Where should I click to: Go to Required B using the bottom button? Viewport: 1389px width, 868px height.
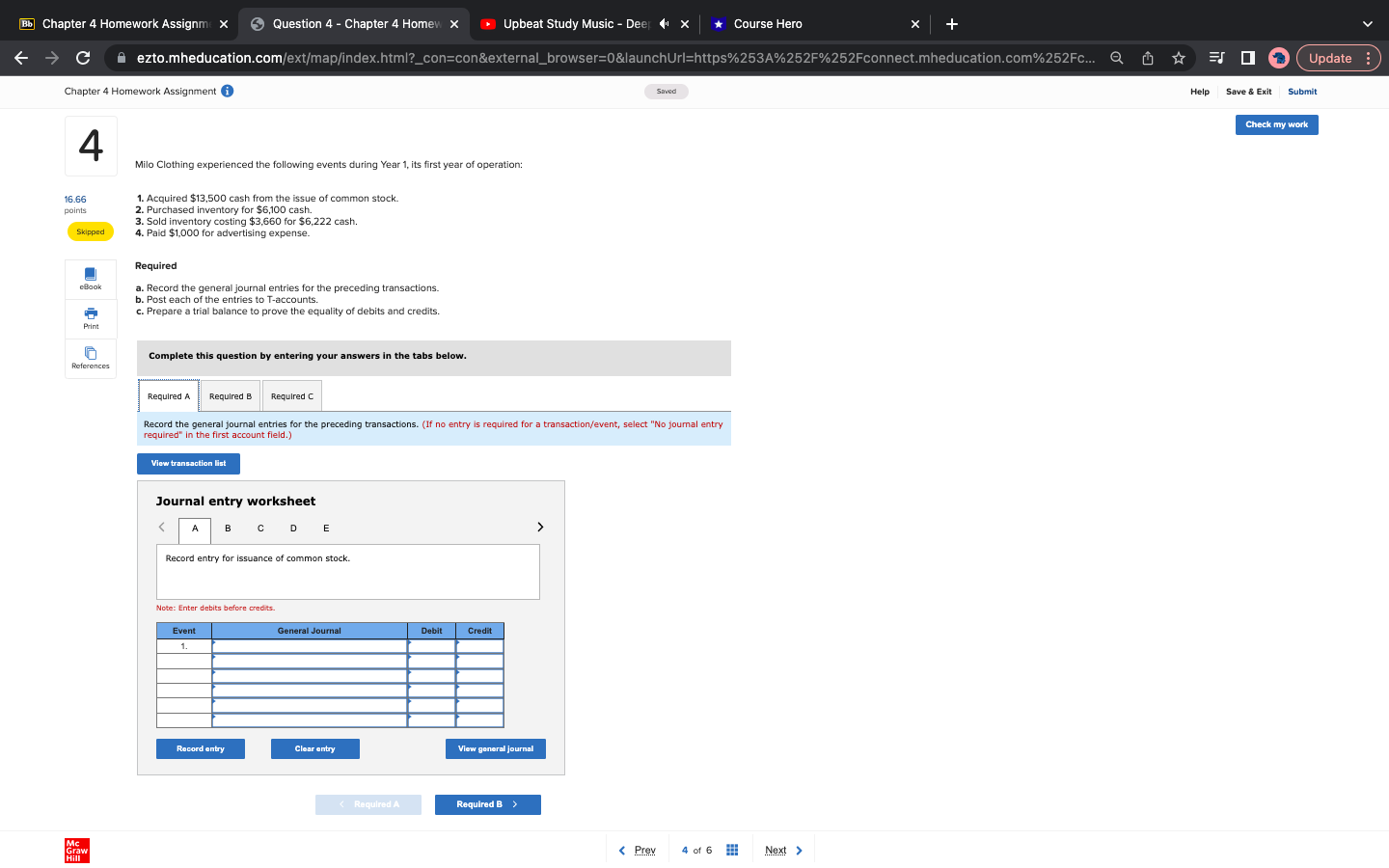coord(487,804)
